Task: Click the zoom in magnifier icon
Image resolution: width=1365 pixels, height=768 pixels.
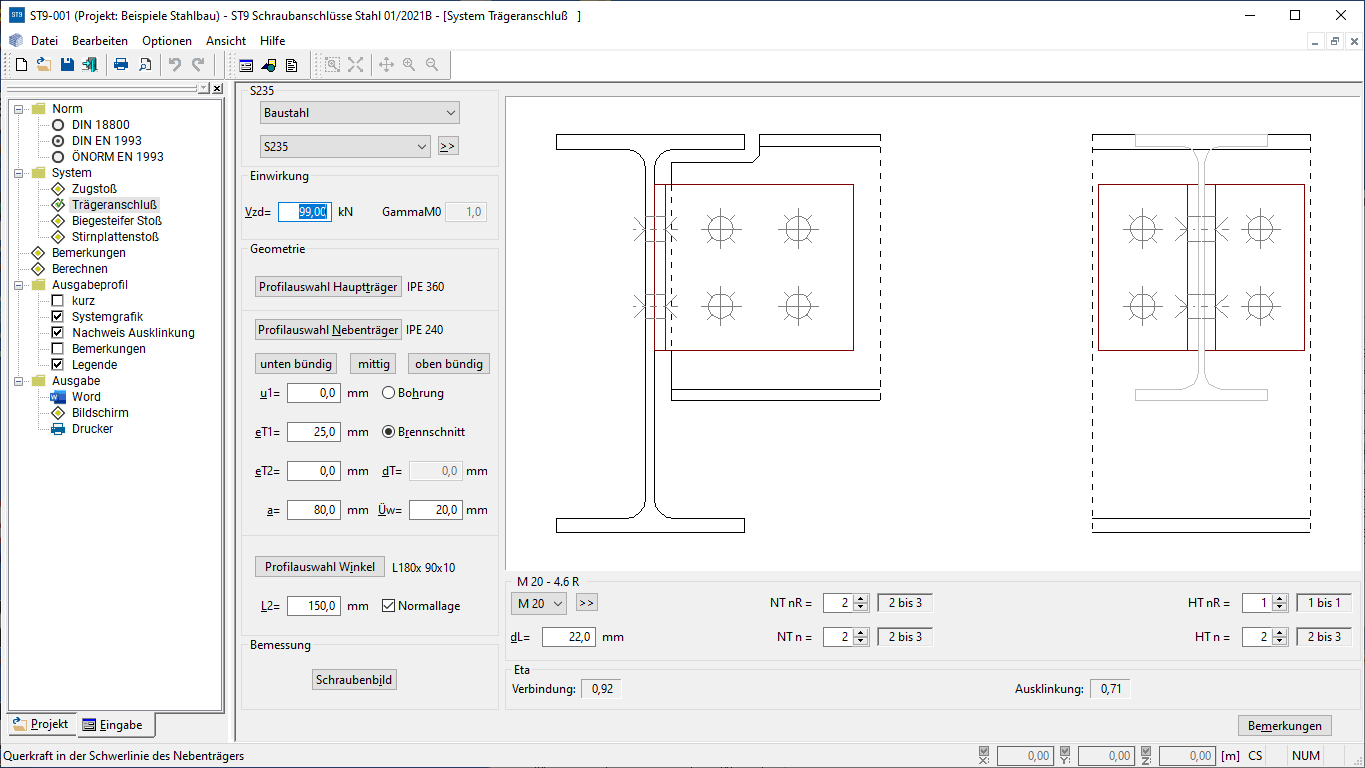Action: (x=409, y=65)
